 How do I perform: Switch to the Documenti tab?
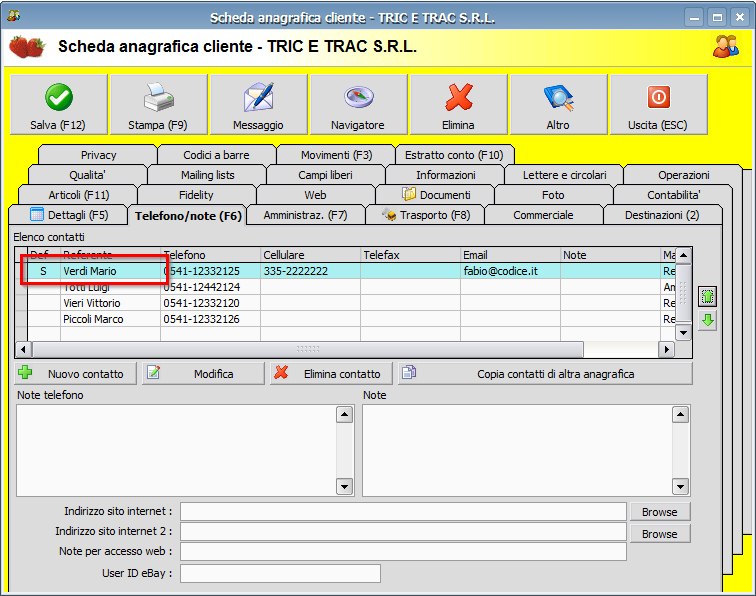pyautogui.click(x=436, y=195)
